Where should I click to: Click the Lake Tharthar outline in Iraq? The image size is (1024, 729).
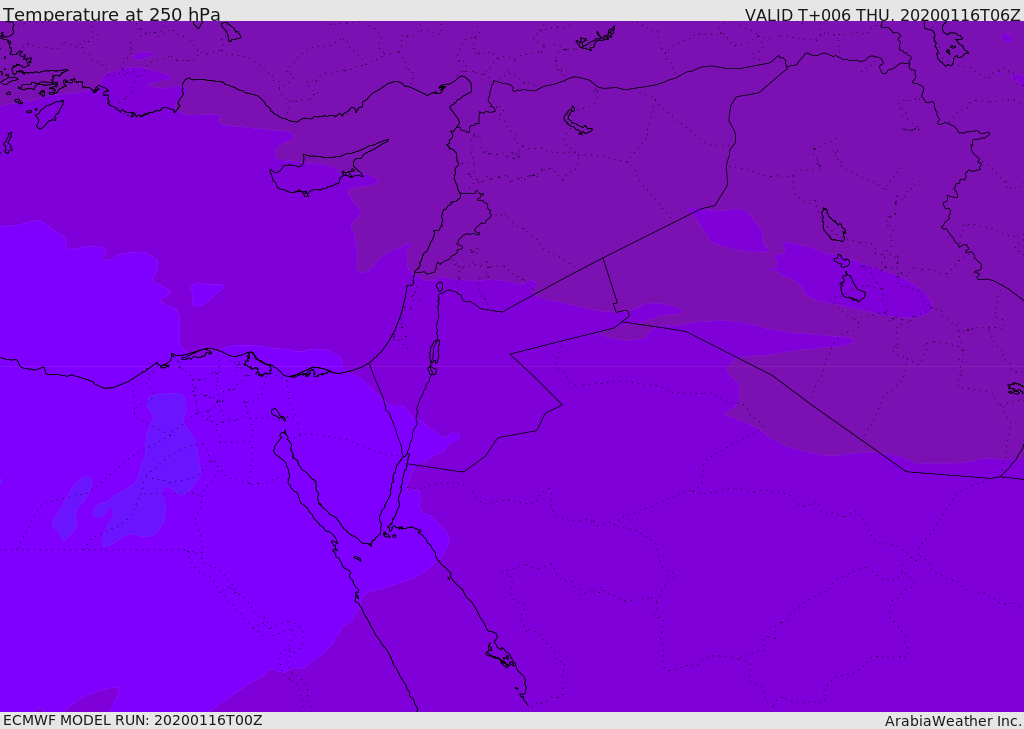tap(832, 225)
